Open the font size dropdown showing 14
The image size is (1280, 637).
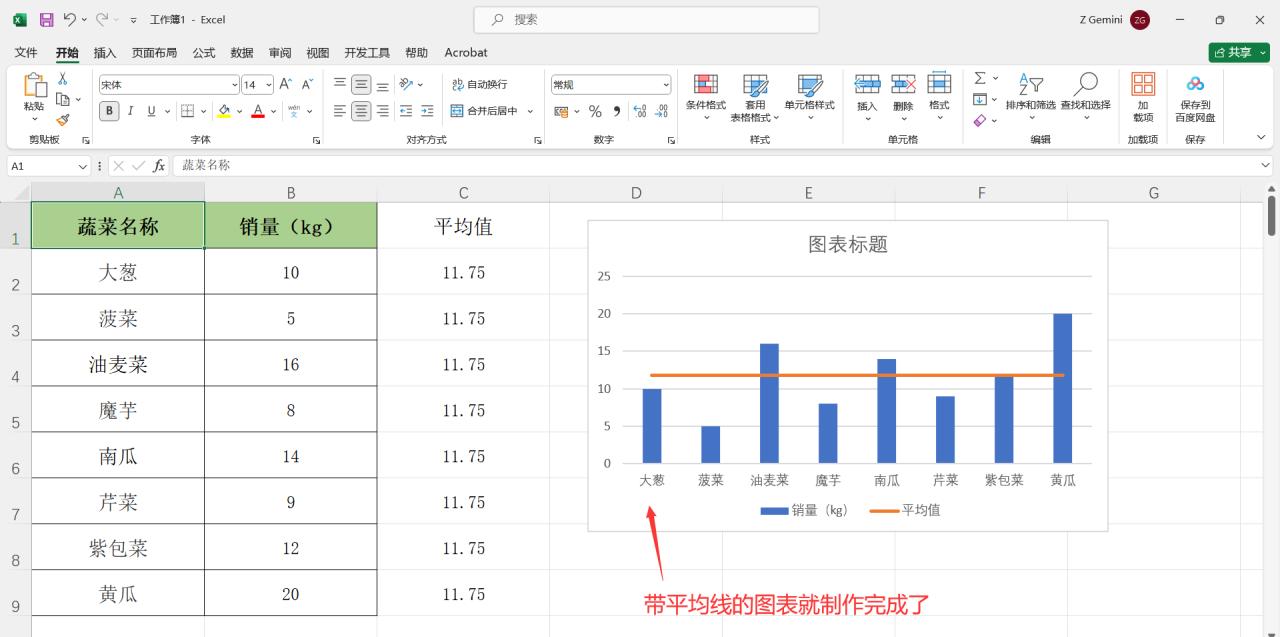(x=268, y=85)
